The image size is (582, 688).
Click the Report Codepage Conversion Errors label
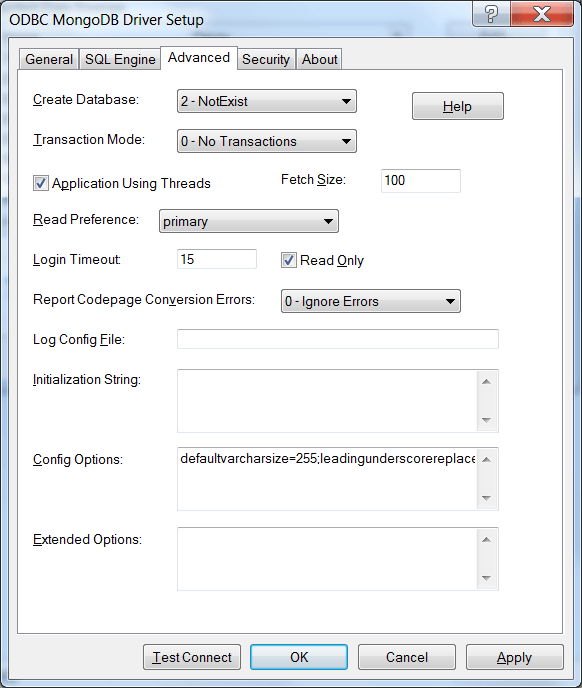(144, 300)
